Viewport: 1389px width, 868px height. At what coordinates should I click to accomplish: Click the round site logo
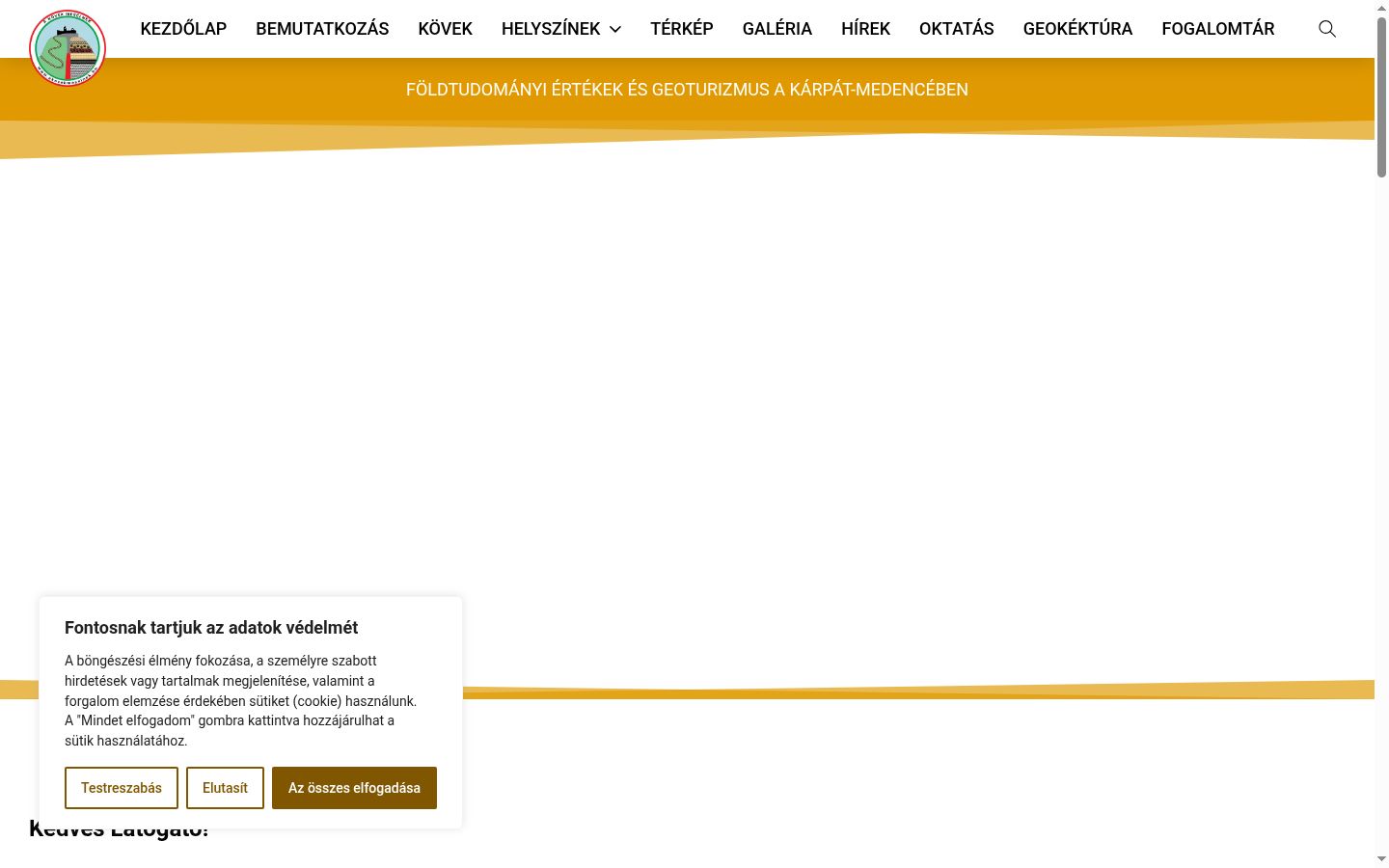68,48
